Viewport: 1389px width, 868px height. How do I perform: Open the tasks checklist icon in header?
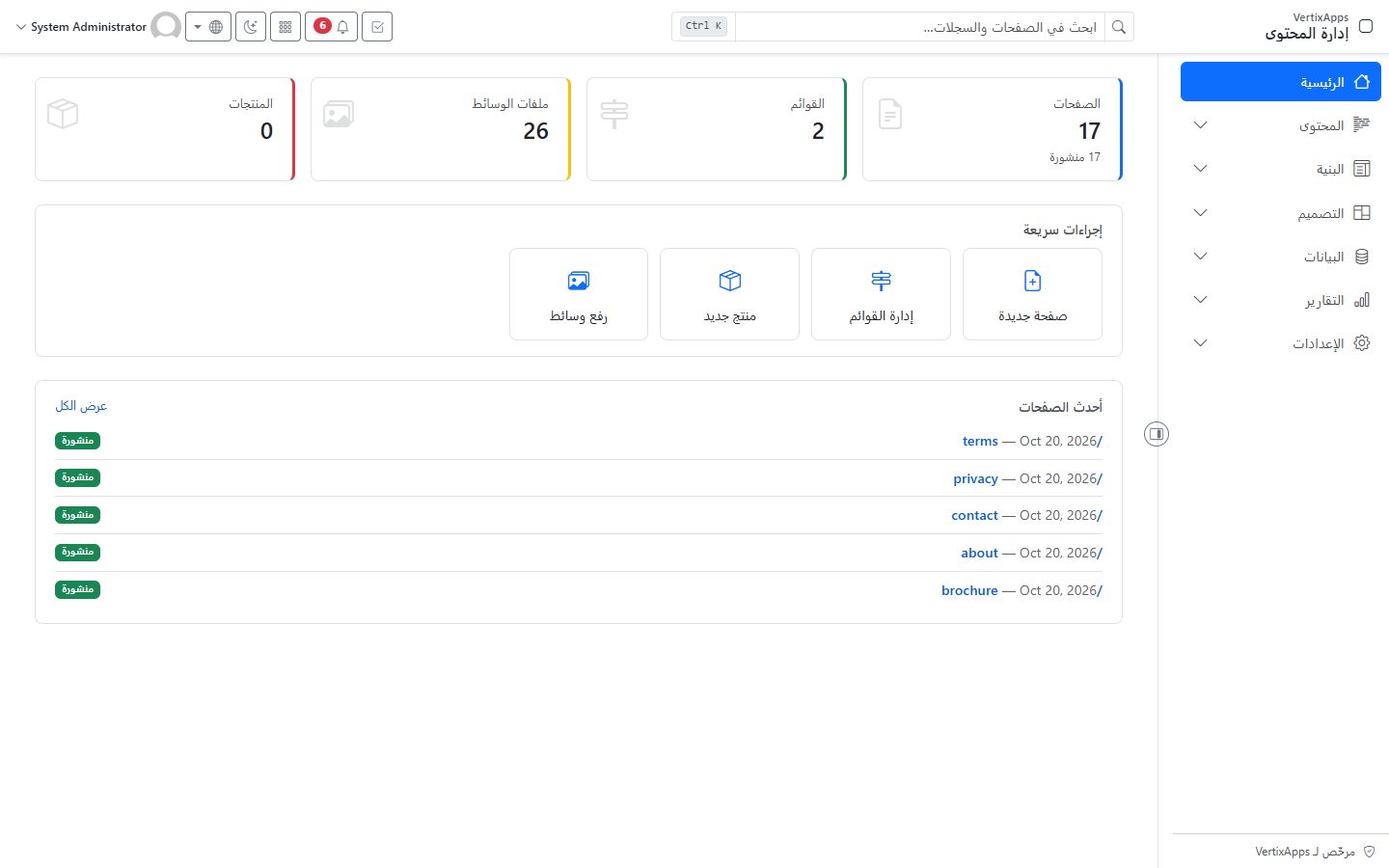tap(377, 27)
